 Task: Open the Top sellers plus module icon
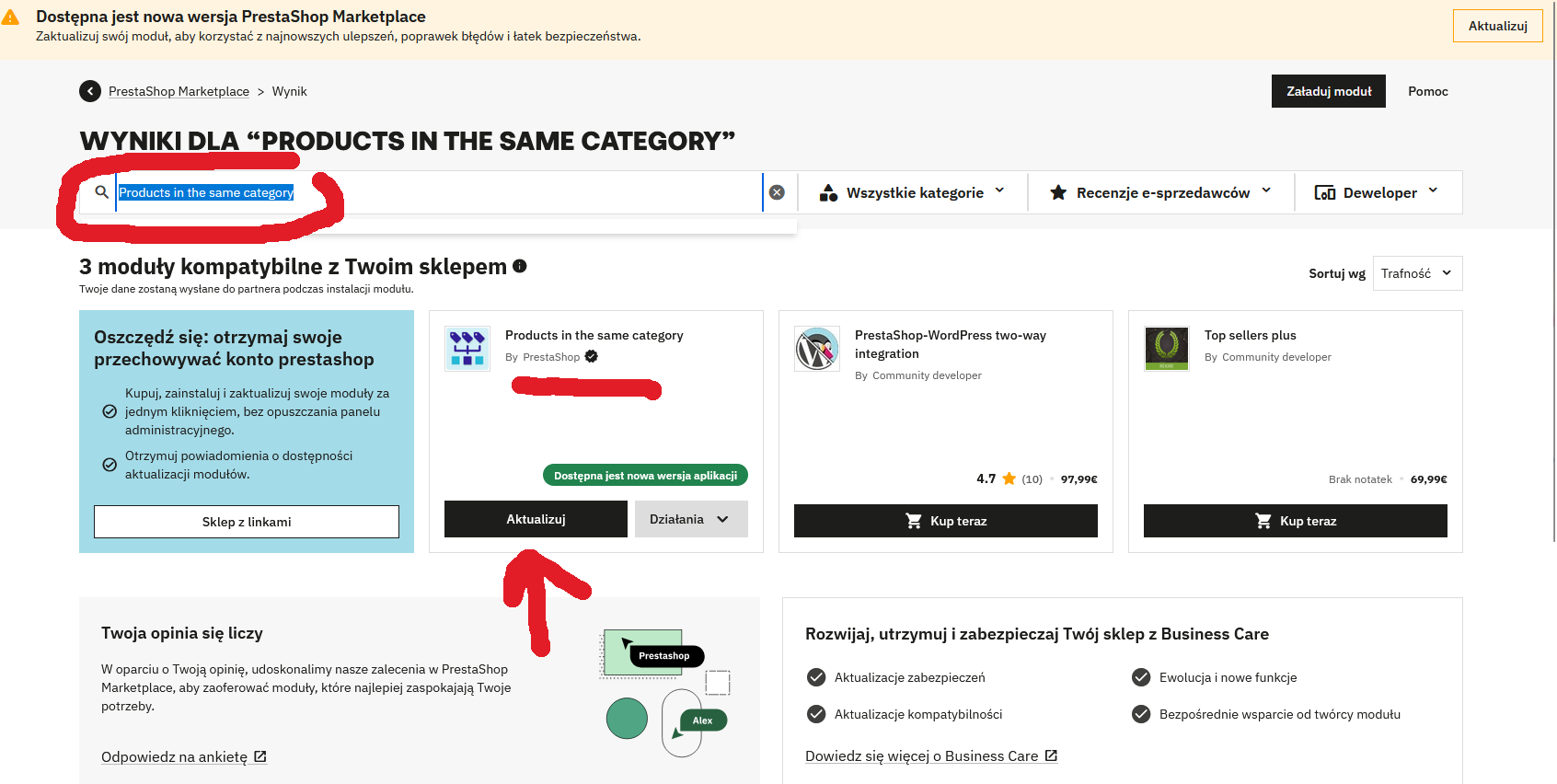click(1167, 349)
